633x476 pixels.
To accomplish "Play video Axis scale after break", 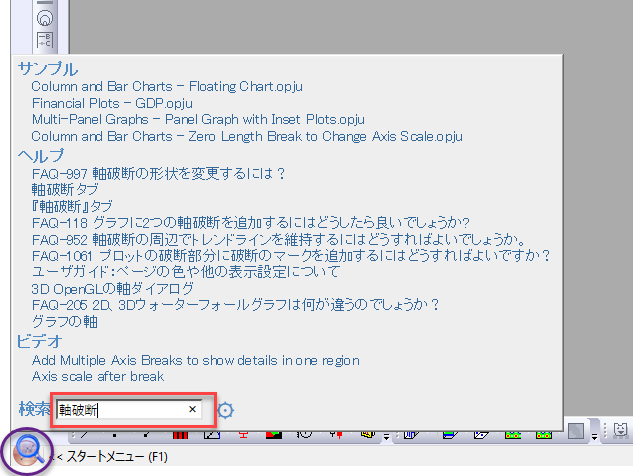I will 98,376.
